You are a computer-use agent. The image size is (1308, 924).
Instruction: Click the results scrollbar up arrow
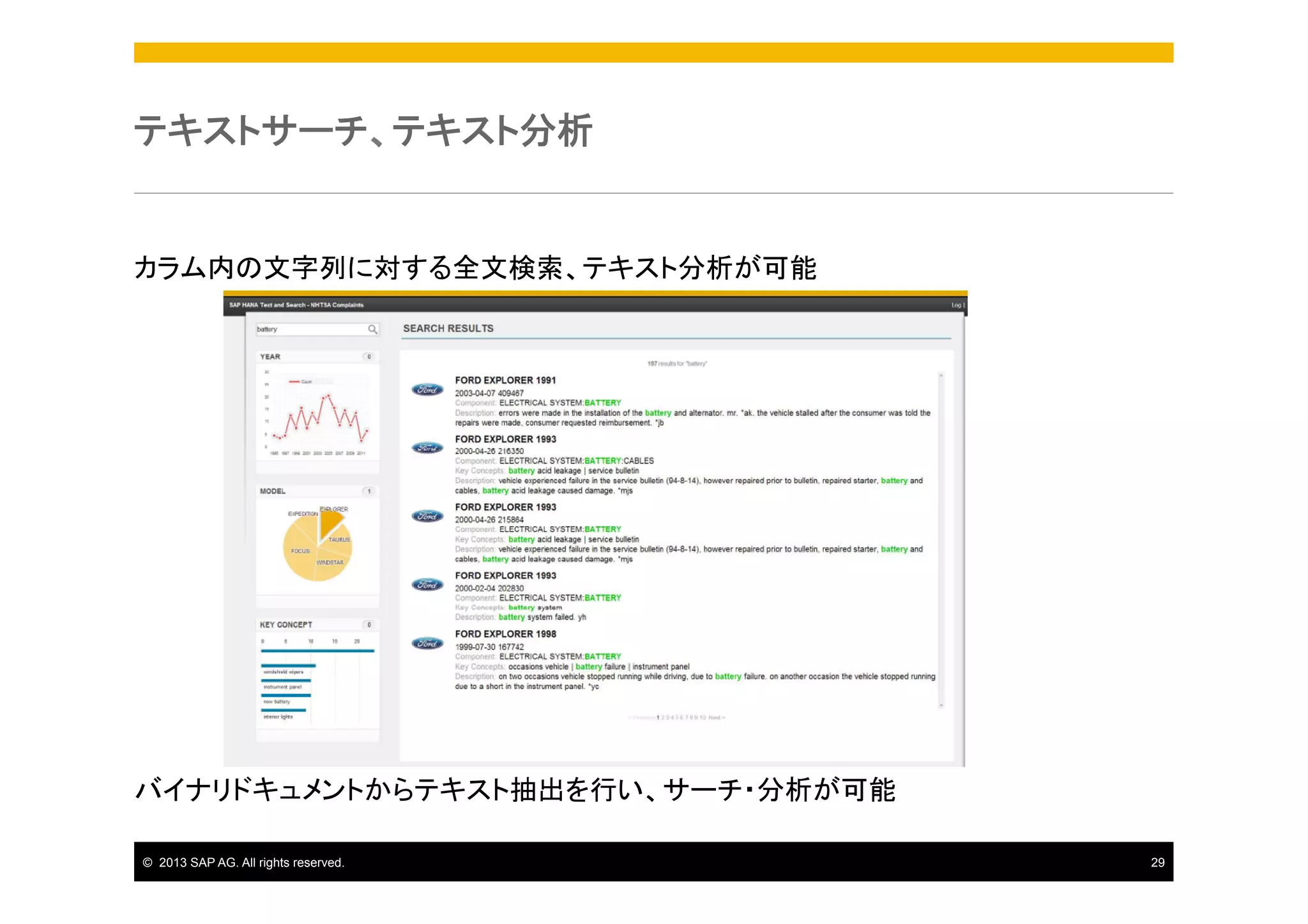[941, 376]
